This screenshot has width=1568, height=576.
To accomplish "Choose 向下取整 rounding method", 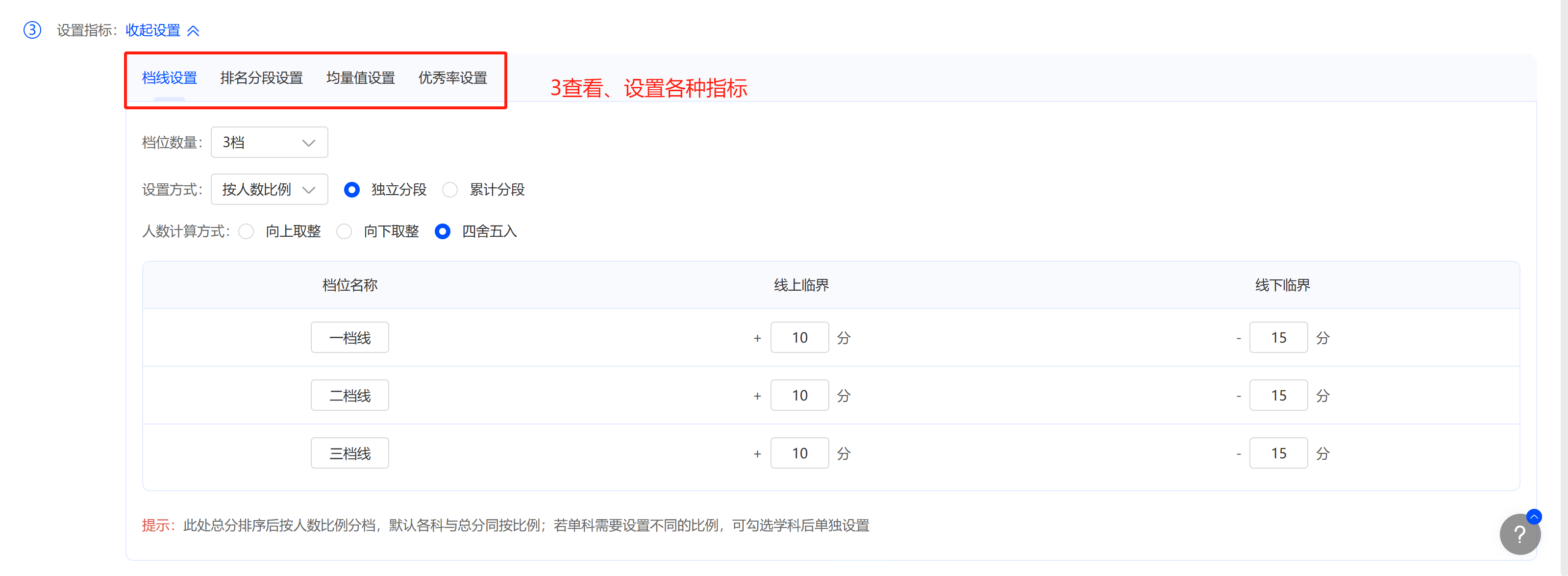I will tap(344, 231).
